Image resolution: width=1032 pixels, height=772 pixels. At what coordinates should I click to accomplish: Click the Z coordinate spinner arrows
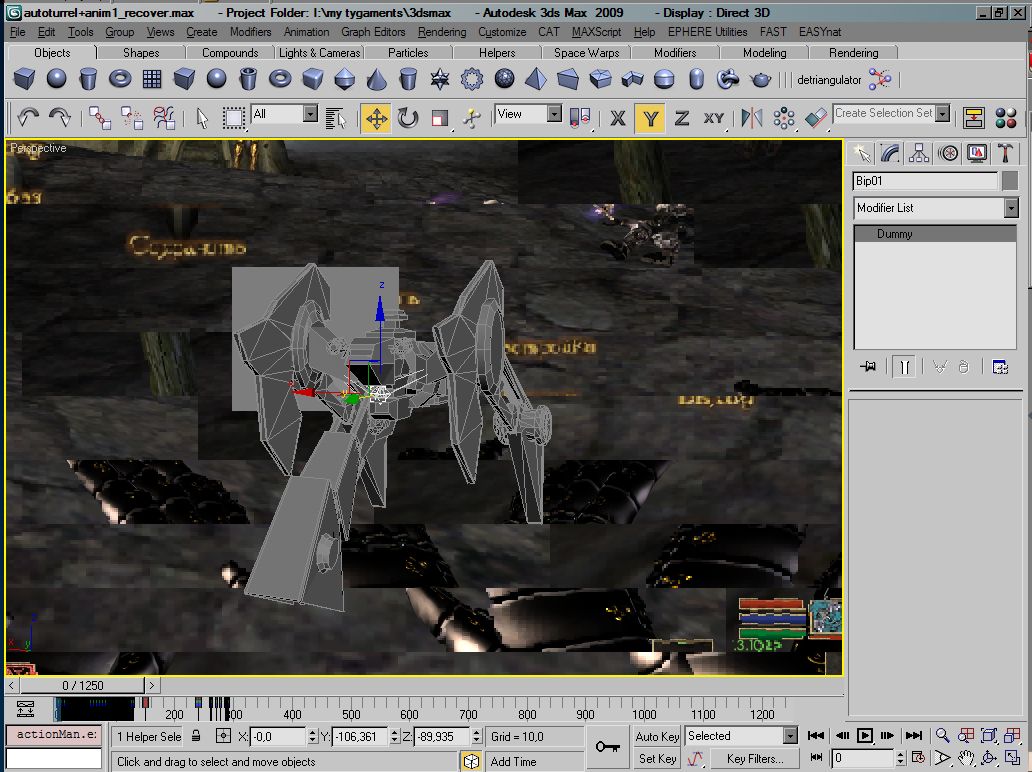pos(477,736)
